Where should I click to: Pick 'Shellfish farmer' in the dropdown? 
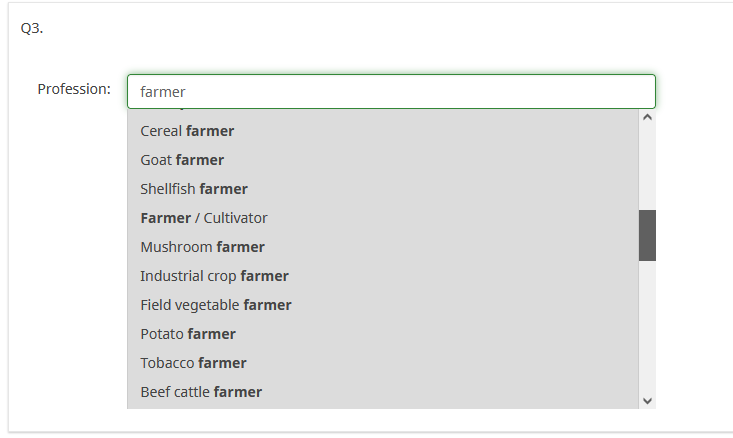[194, 189]
